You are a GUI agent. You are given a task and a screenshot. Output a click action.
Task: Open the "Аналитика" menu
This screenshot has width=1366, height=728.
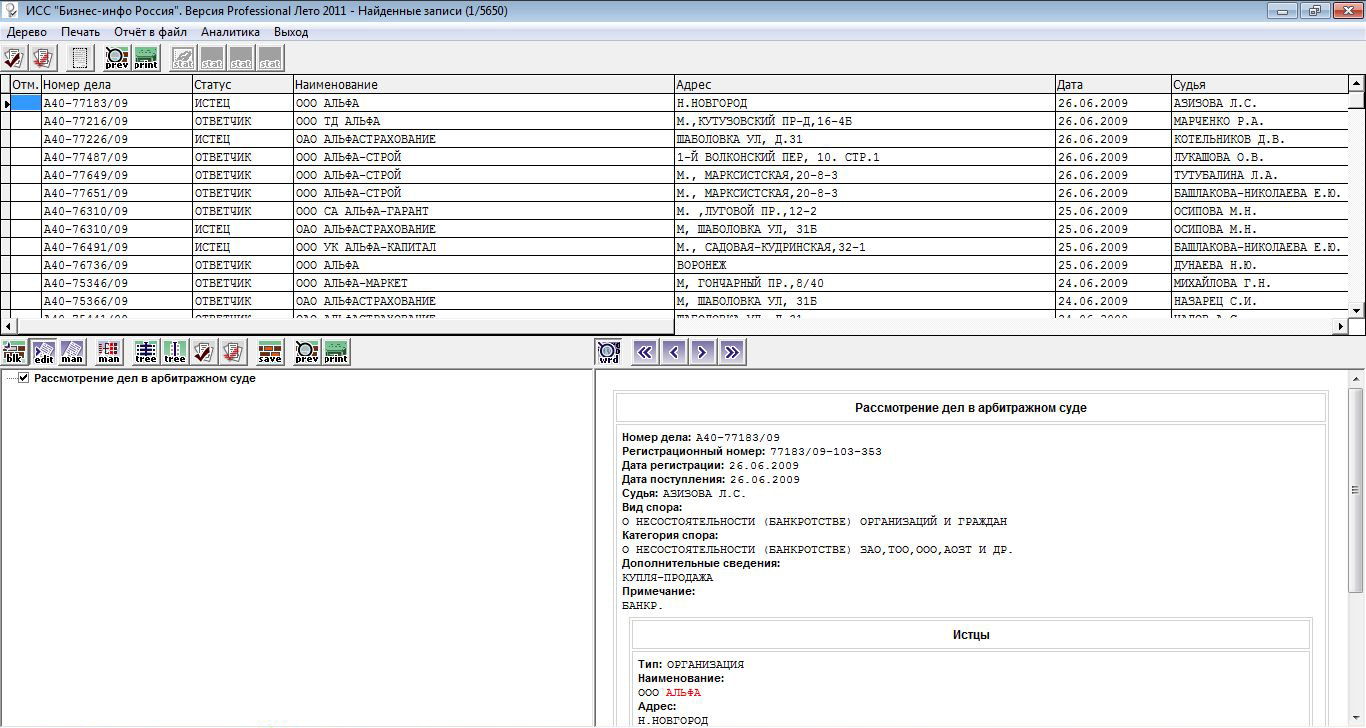230,32
